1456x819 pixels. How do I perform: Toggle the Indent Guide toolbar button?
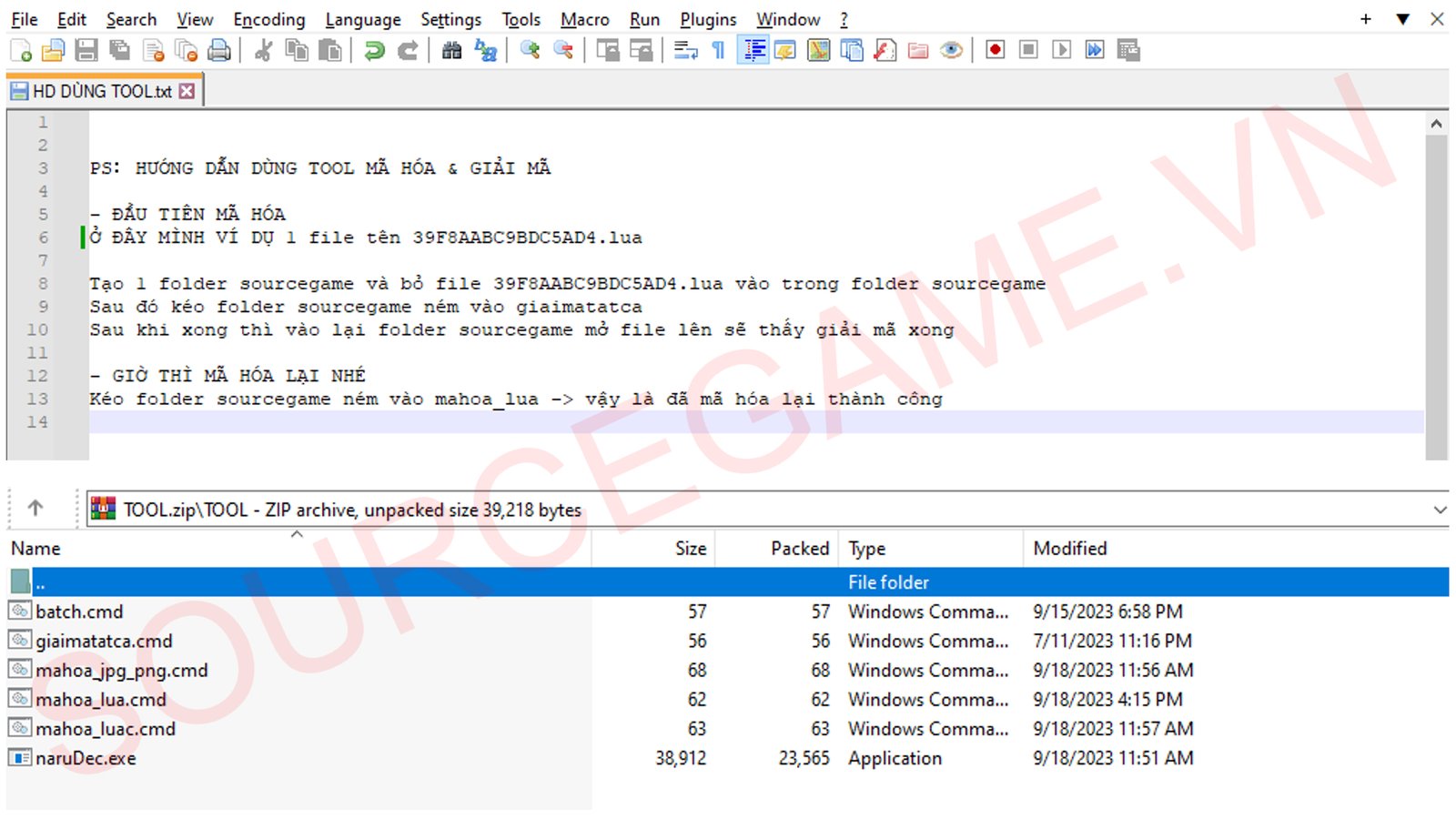click(753, 50)
